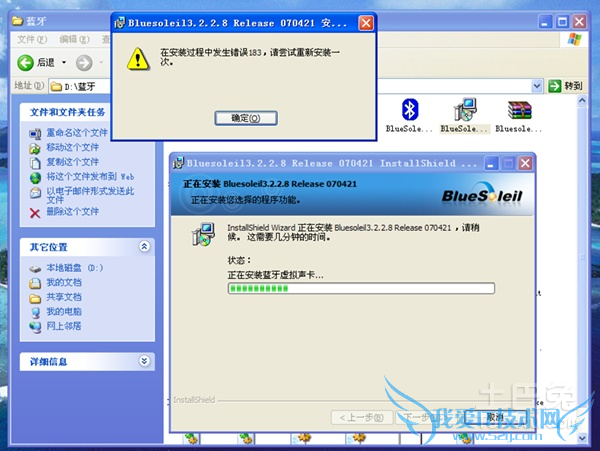Image resolution: width=600 pixels, height=451 pixels.
Task: Click 将这个文件发布到 Web task
Action: coord(90,176)
